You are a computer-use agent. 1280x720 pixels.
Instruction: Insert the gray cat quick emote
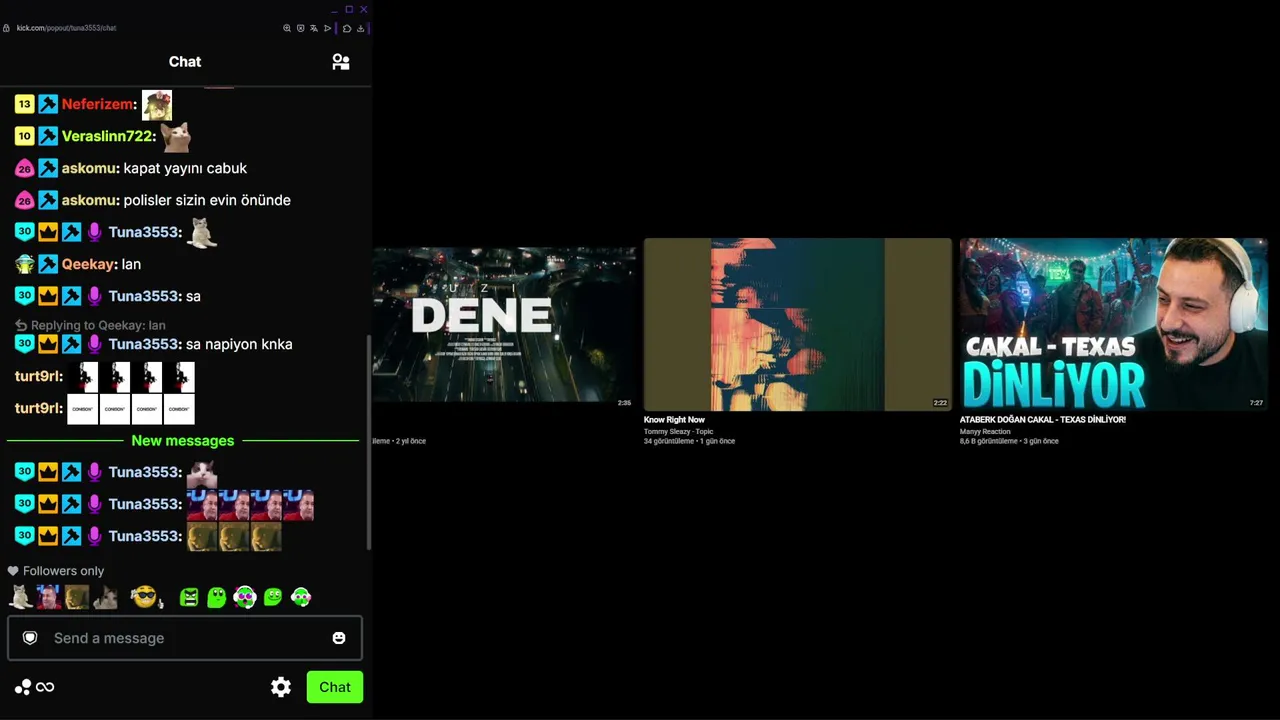[105, 597]
